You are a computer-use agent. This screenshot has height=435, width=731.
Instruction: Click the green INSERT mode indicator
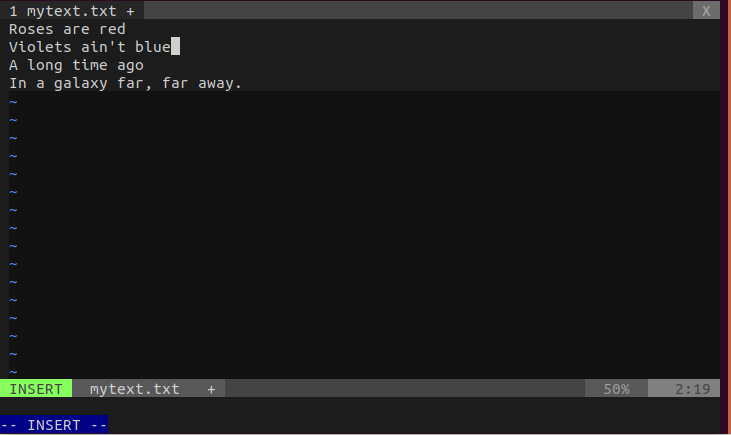click(x=36, y=389)
